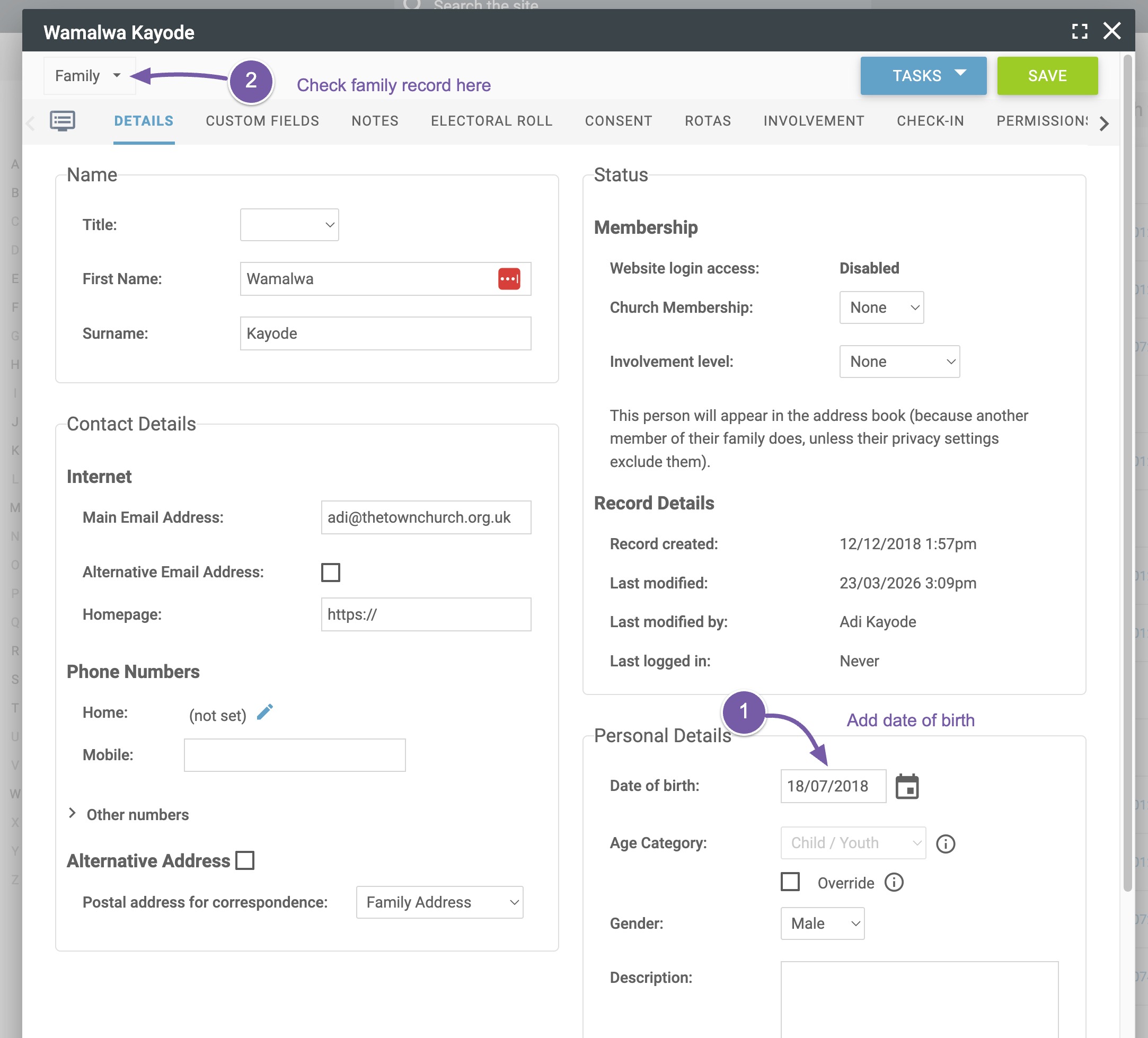Switch to the Custom Fields tab
This screenshot has height=1038, width=1148.
(x=262, y=121)
